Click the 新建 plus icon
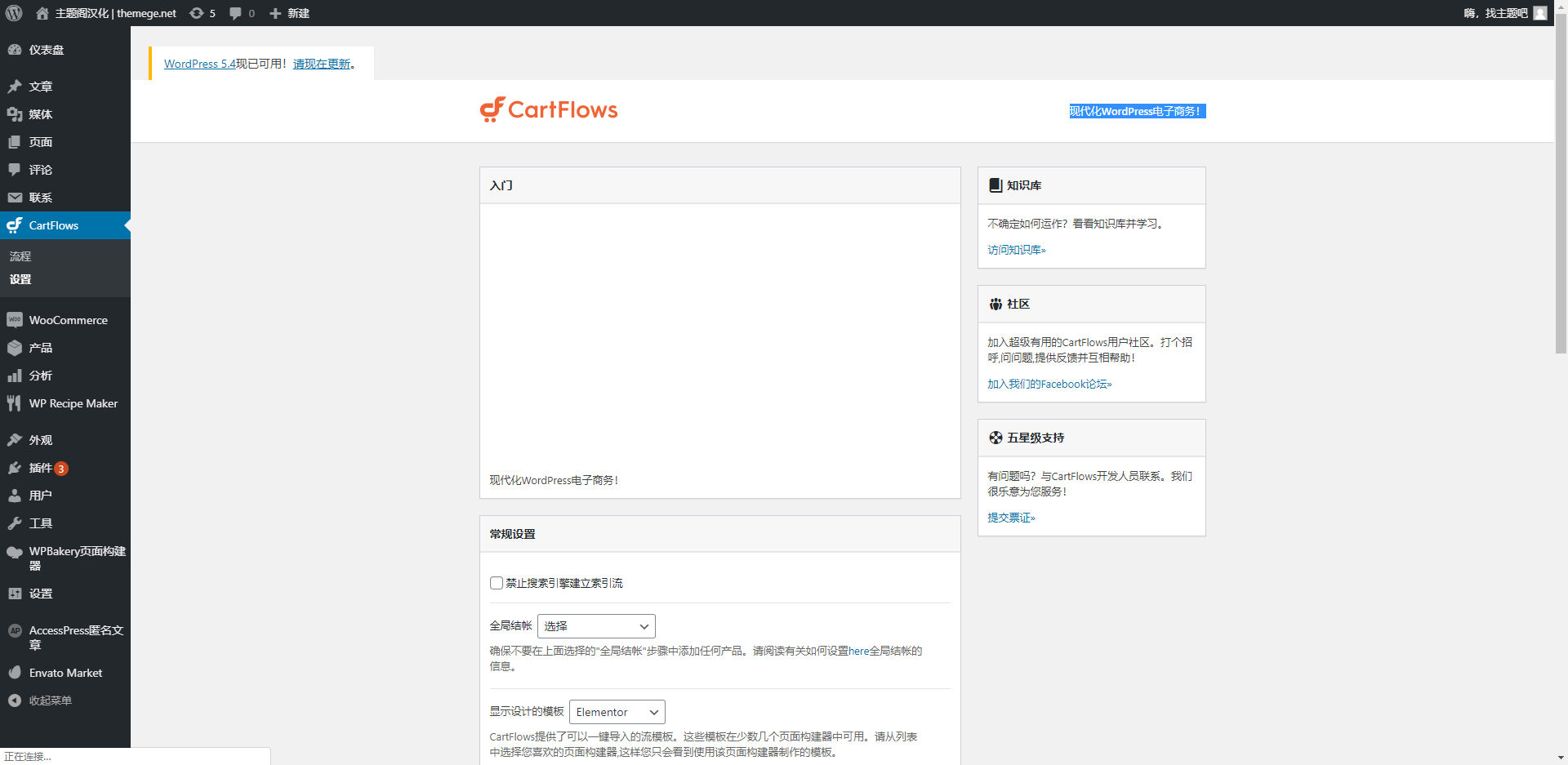This screenshot has height=765, width=1568. (x=275, y=13)
